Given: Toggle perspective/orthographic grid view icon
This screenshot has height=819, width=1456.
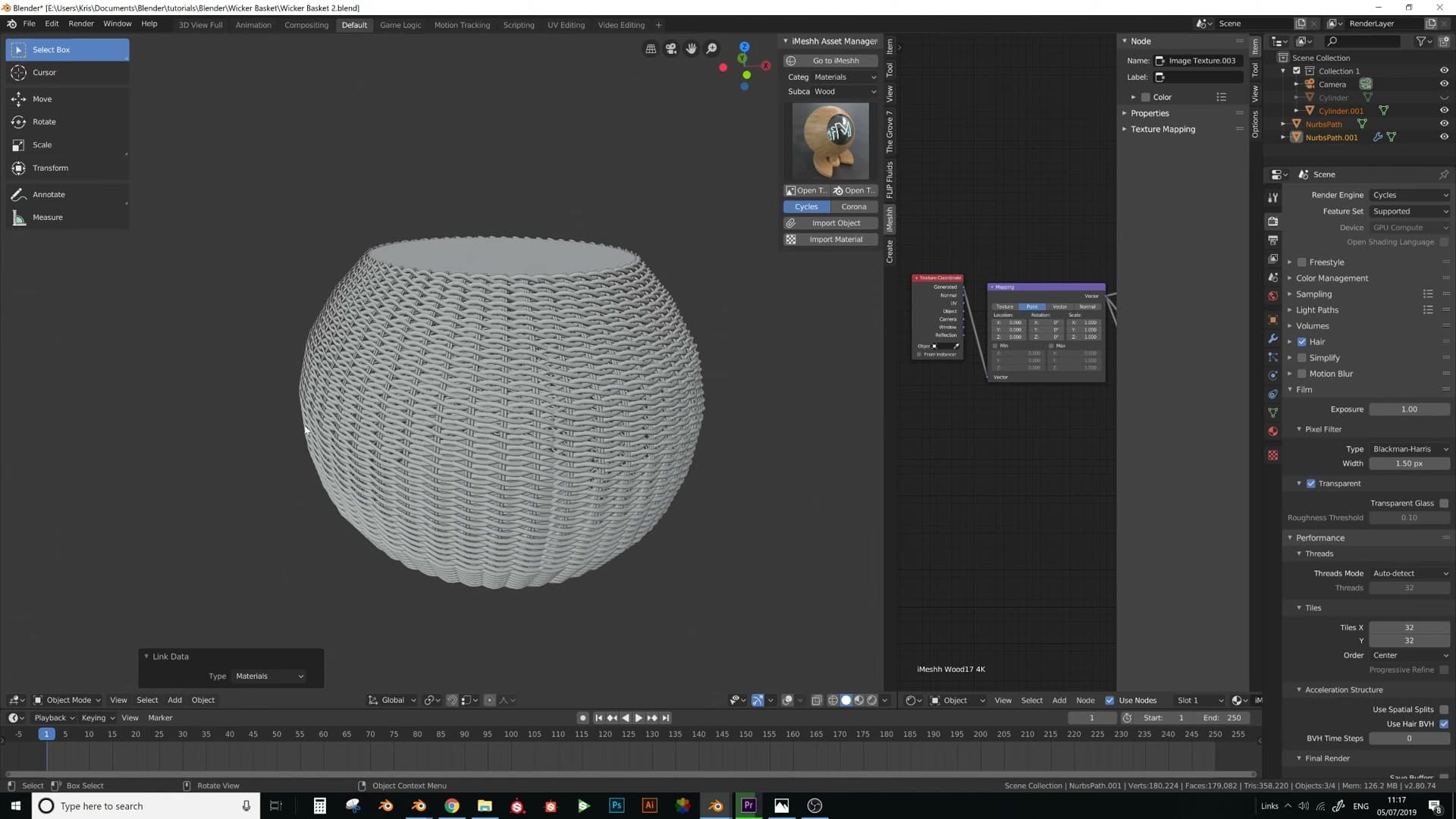Looking at the screenshot, I should [x=651, y=49].
